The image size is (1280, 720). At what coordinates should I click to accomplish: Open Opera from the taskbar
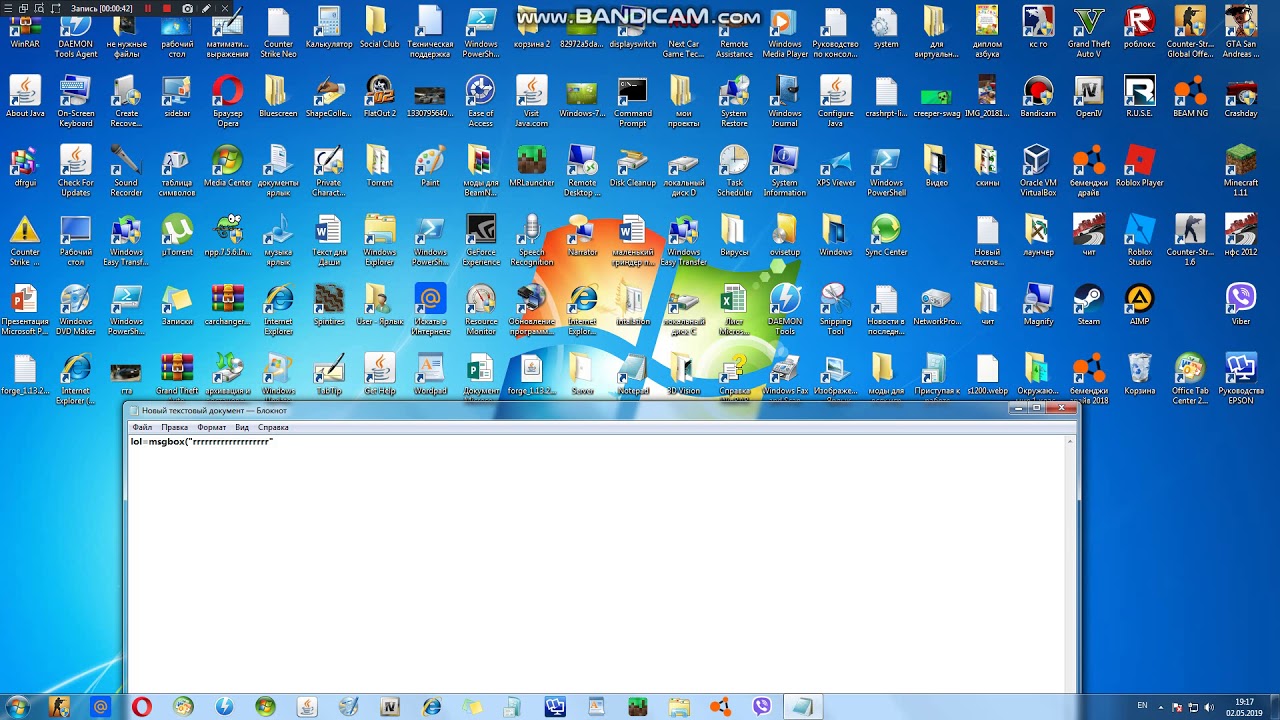[x=141, y=707]
